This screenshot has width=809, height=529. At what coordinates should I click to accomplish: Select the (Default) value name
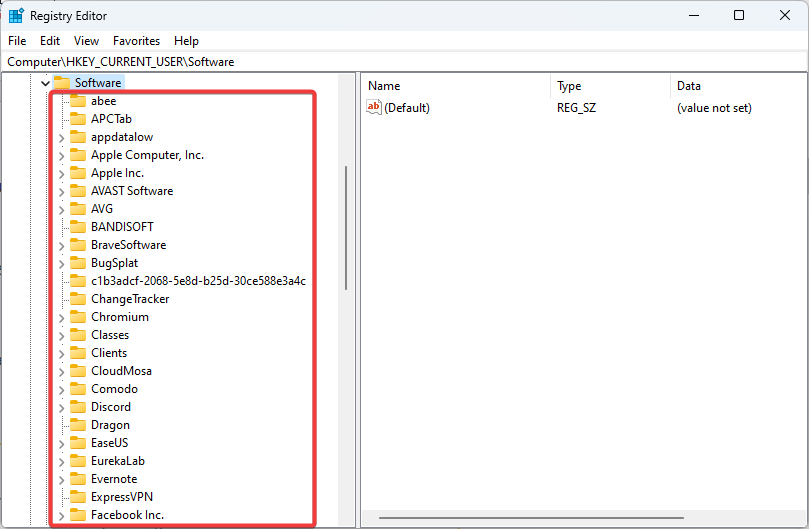click(407, 107)
